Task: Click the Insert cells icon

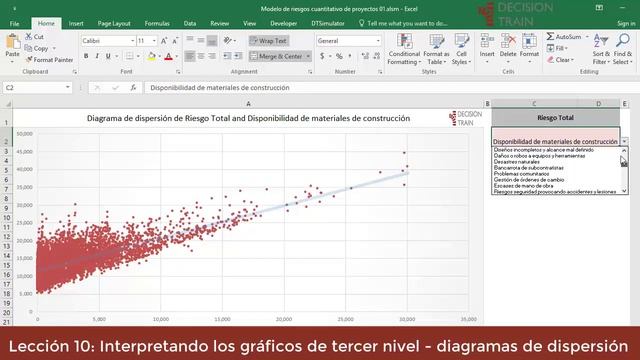Action: (x=487, y=41)
